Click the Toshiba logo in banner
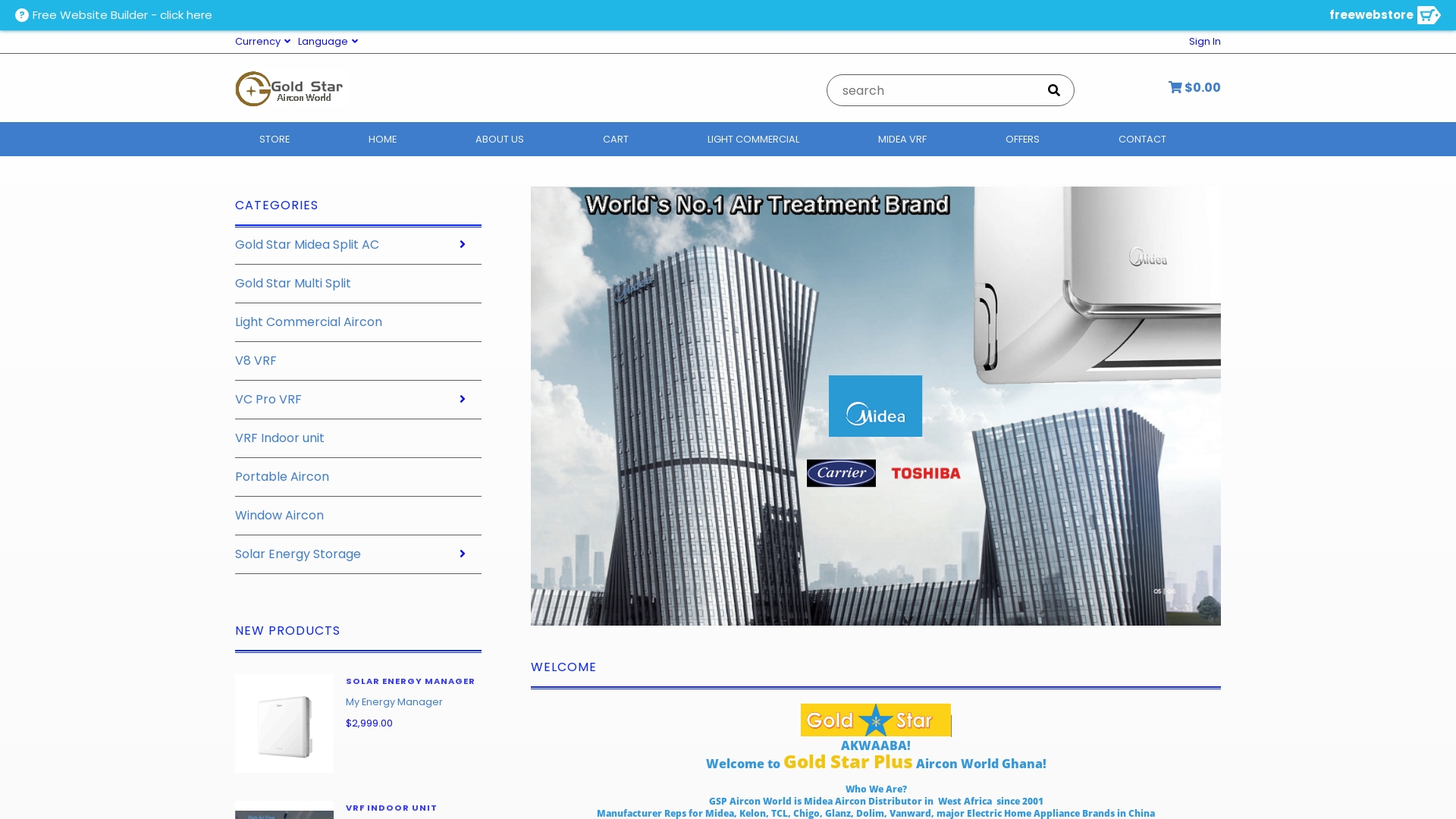The height and width of the screenshot is (819, 1456). [x=926, y=473]
